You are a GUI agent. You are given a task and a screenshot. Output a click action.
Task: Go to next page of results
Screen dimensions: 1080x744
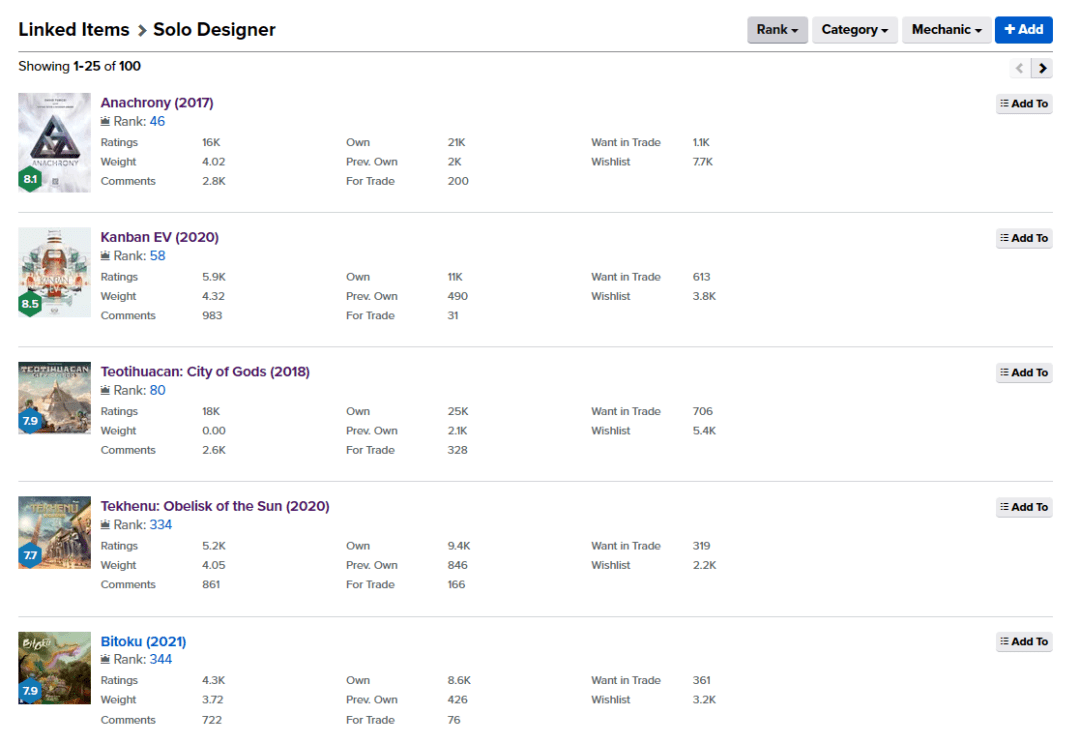1043,68
